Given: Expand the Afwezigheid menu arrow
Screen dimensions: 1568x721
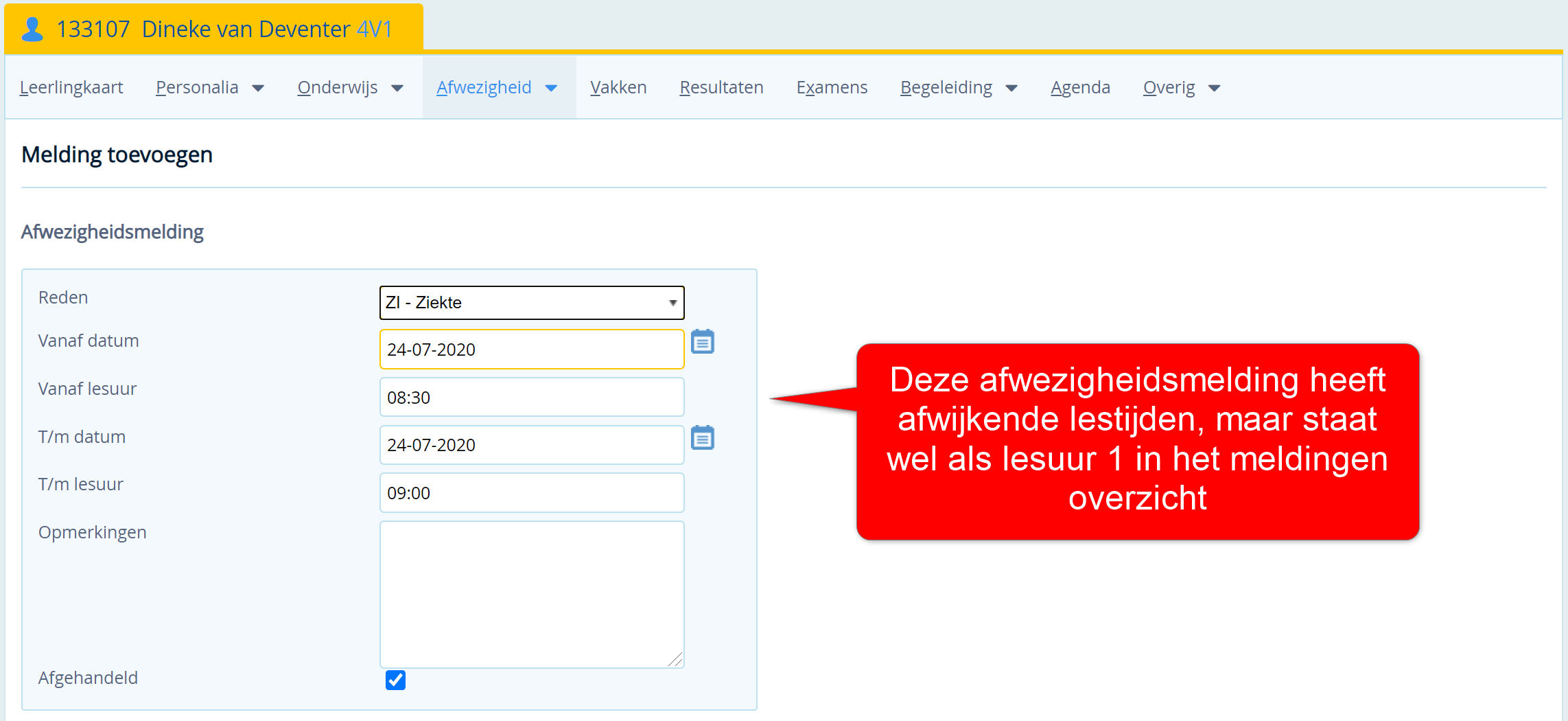Looking at the screenshot, I should point(551,89).
